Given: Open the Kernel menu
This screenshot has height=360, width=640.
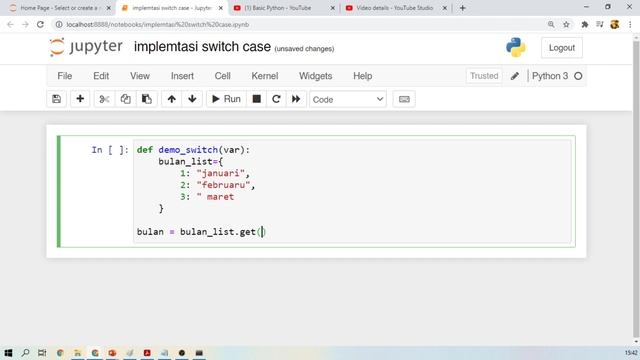Looking at the screenshot, I should tap(264, 76).
